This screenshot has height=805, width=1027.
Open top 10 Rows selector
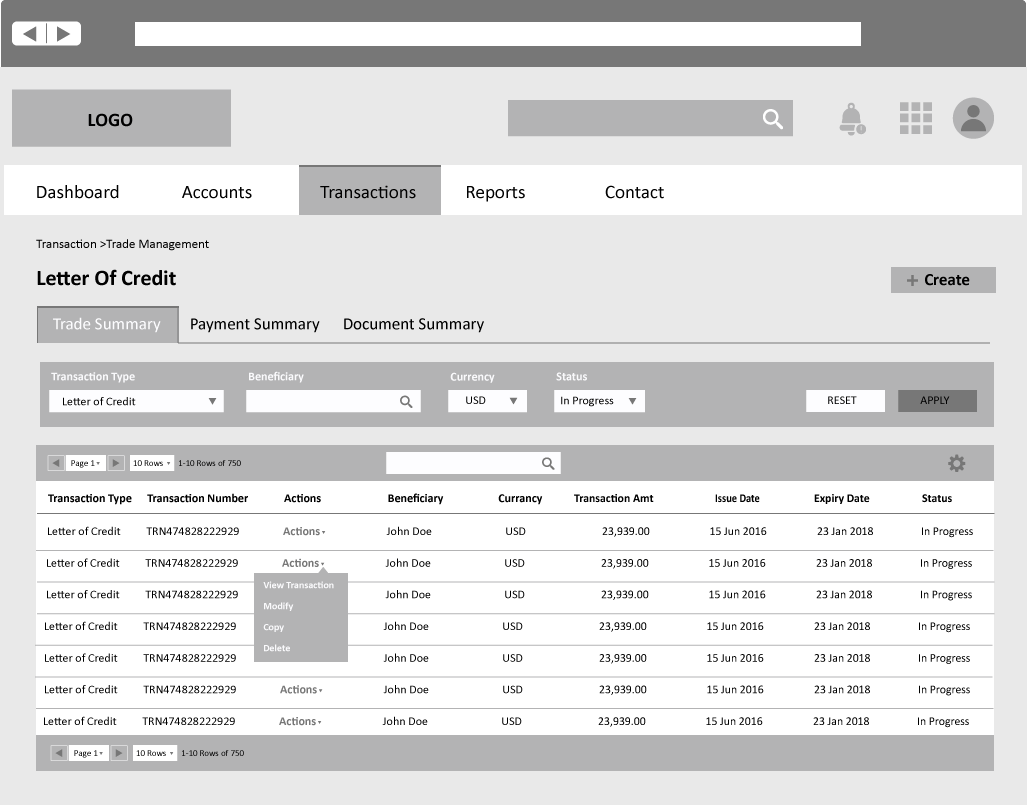pyautogui.click(x=152, y=463)
